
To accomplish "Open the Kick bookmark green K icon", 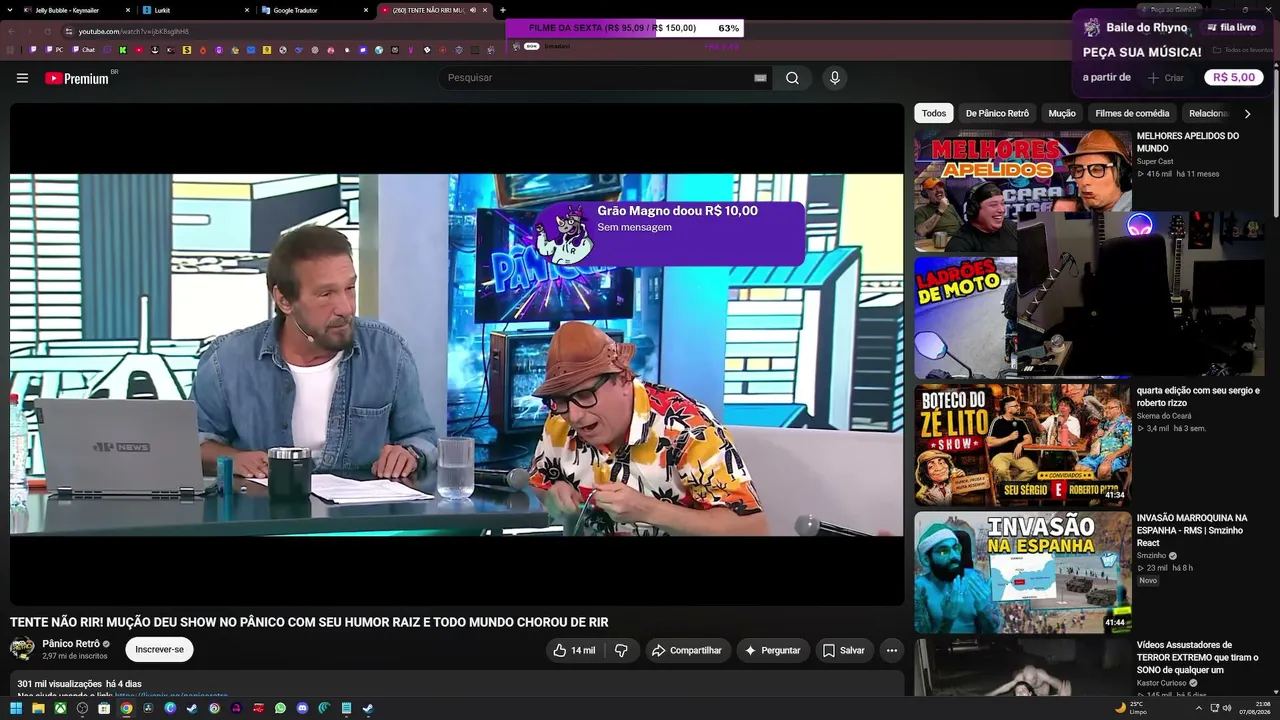I will click(123, 49).
